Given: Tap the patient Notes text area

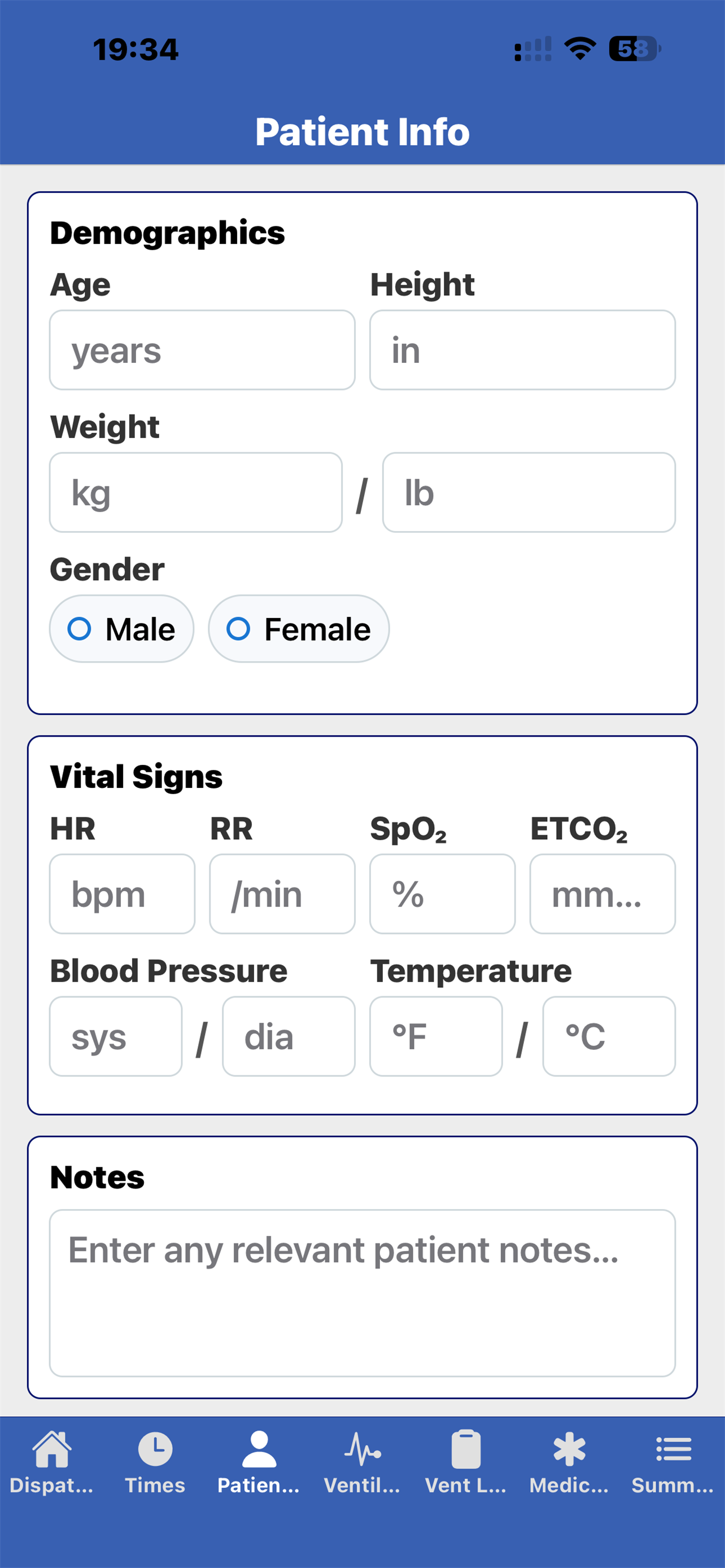Looking at the screenshot, I should [362, 1293].
